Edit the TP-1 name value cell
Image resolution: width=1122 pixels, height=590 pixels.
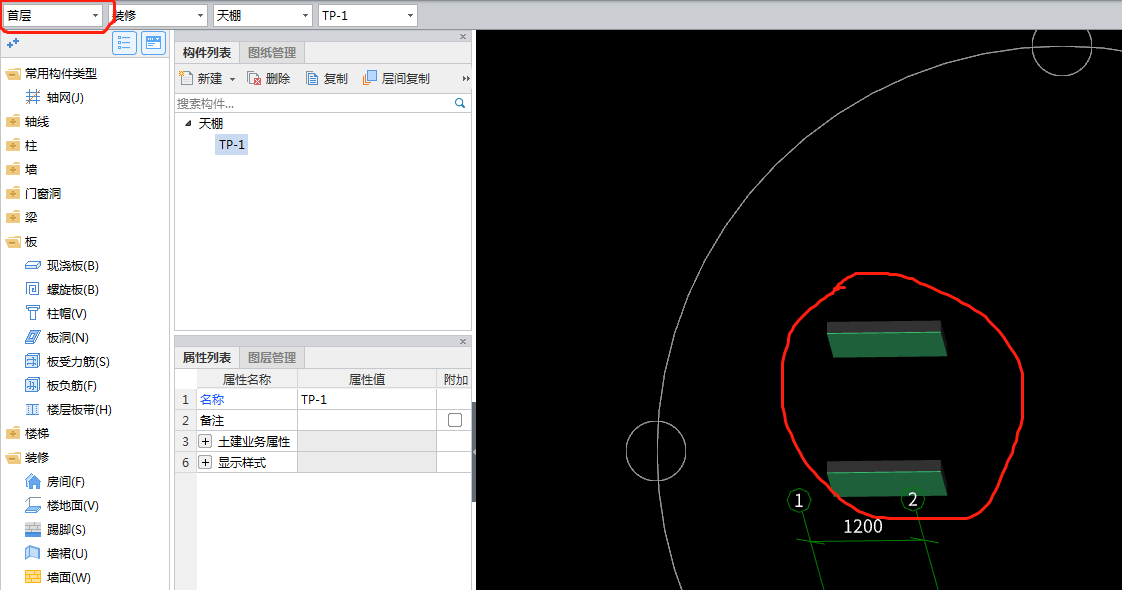coord(366,399)
